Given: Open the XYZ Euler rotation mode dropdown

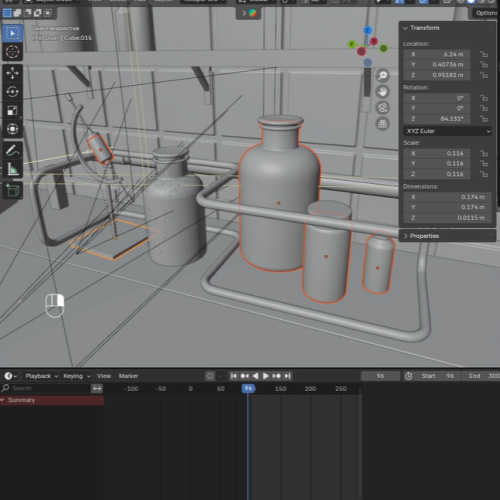Looking at the screenshot, I should (x=448, y=131).
